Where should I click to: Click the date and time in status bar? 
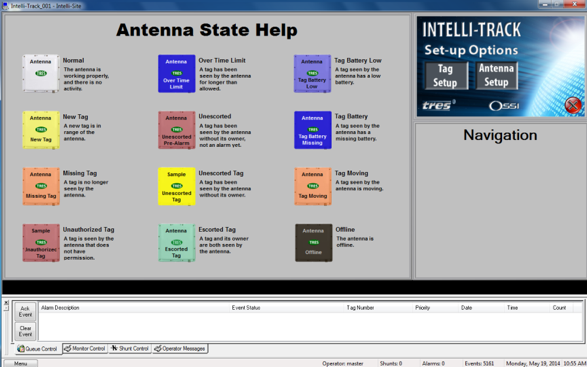click(545, 363)
